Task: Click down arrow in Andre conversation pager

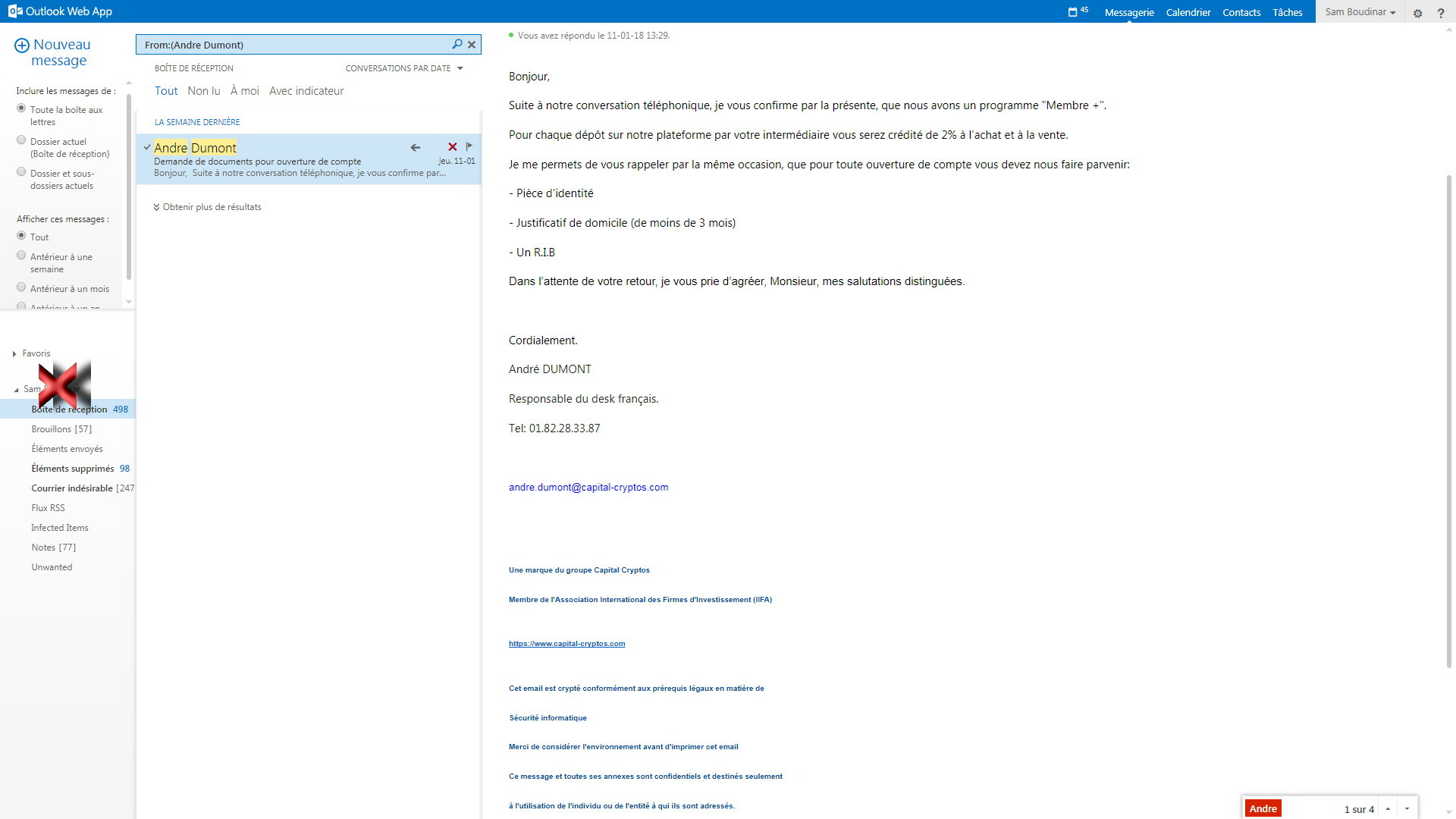Action: tap(1407, 808)
